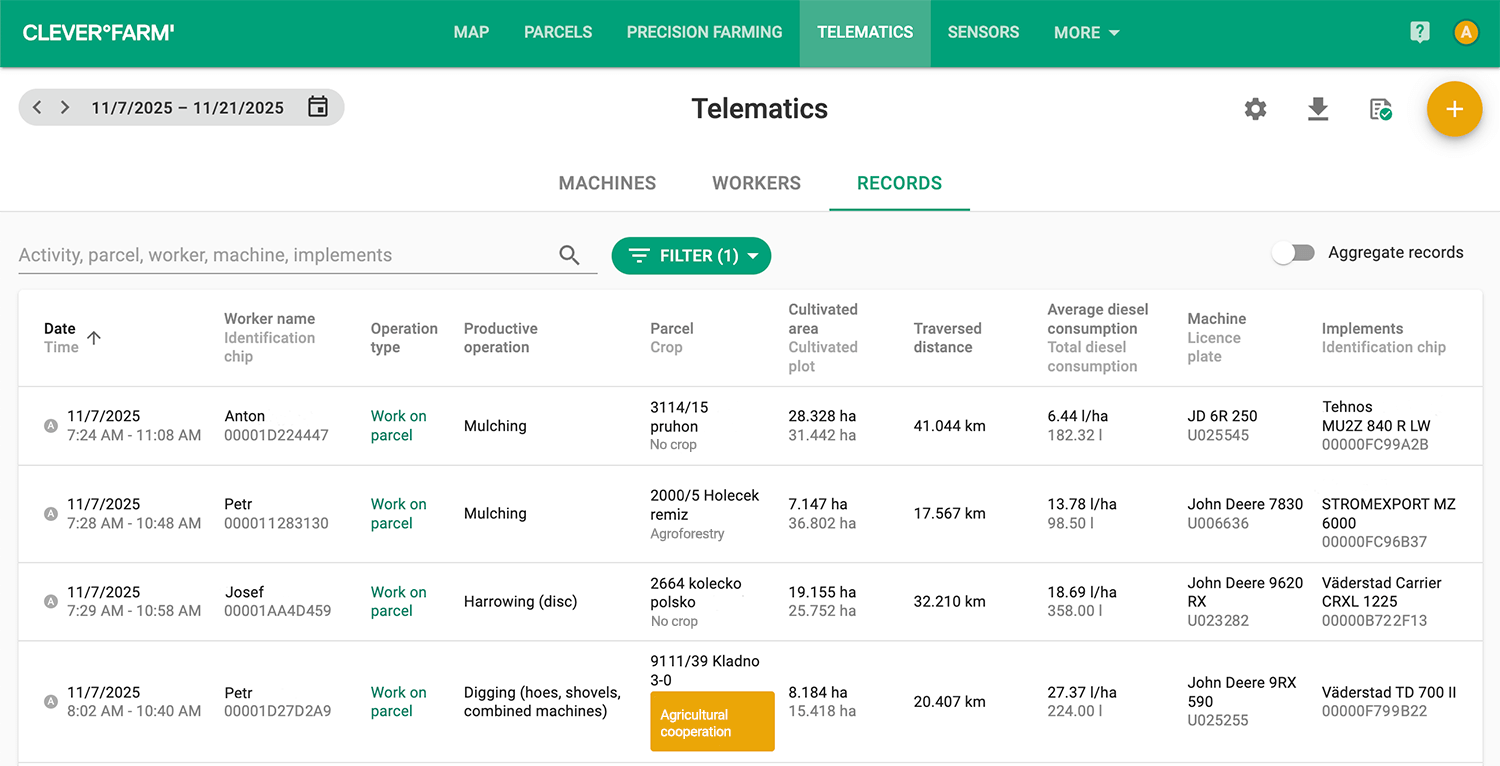The height and width of the screenshot is (766, 1500).
Task: Click auto badge on Petr 8:02 AM row
Action: click(x=51, y=702)
